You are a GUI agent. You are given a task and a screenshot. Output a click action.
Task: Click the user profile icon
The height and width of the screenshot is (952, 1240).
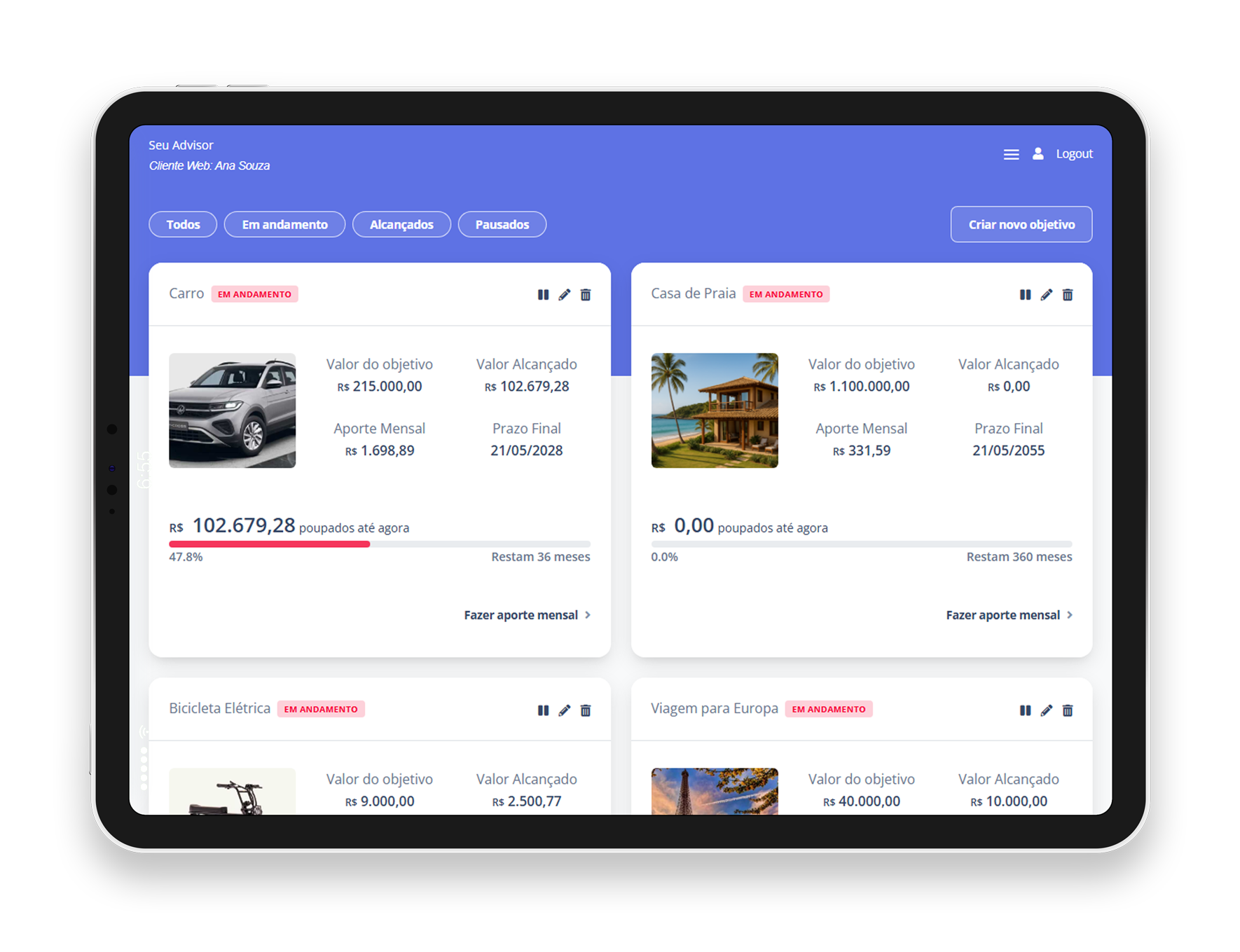coord(1038,153)
